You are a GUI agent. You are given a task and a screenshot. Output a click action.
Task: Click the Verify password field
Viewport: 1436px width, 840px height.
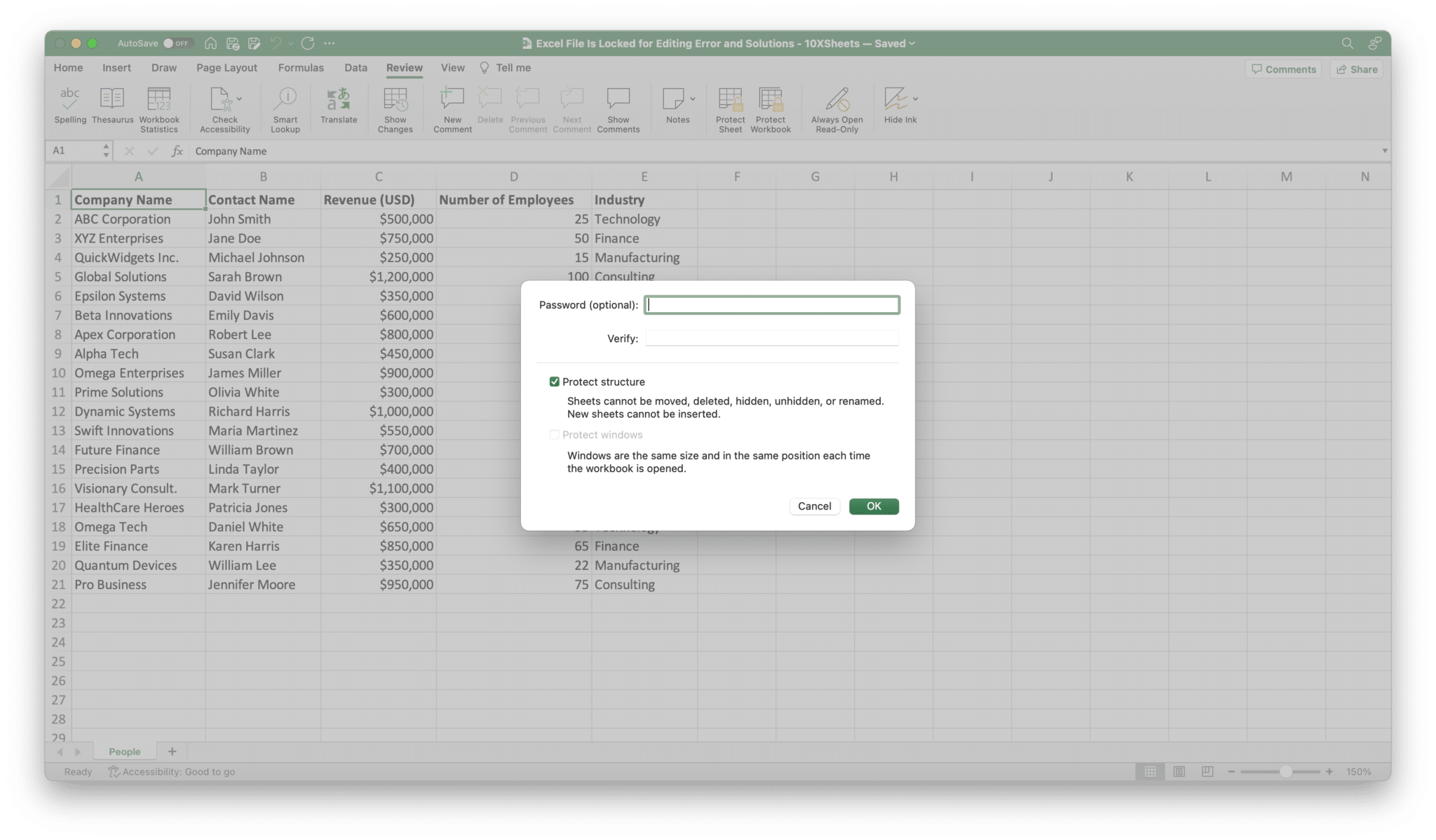[772, 339]
